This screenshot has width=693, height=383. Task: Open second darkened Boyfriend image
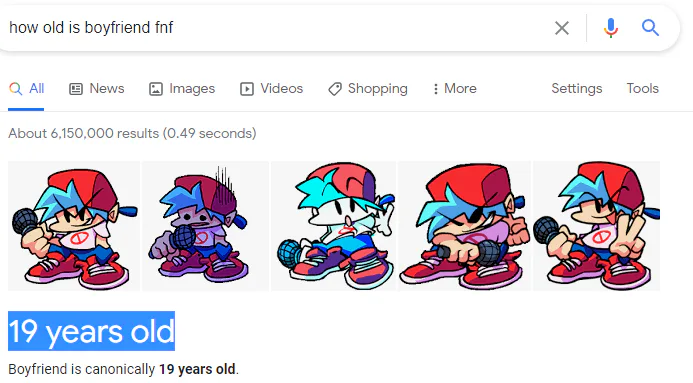point(205,226)
